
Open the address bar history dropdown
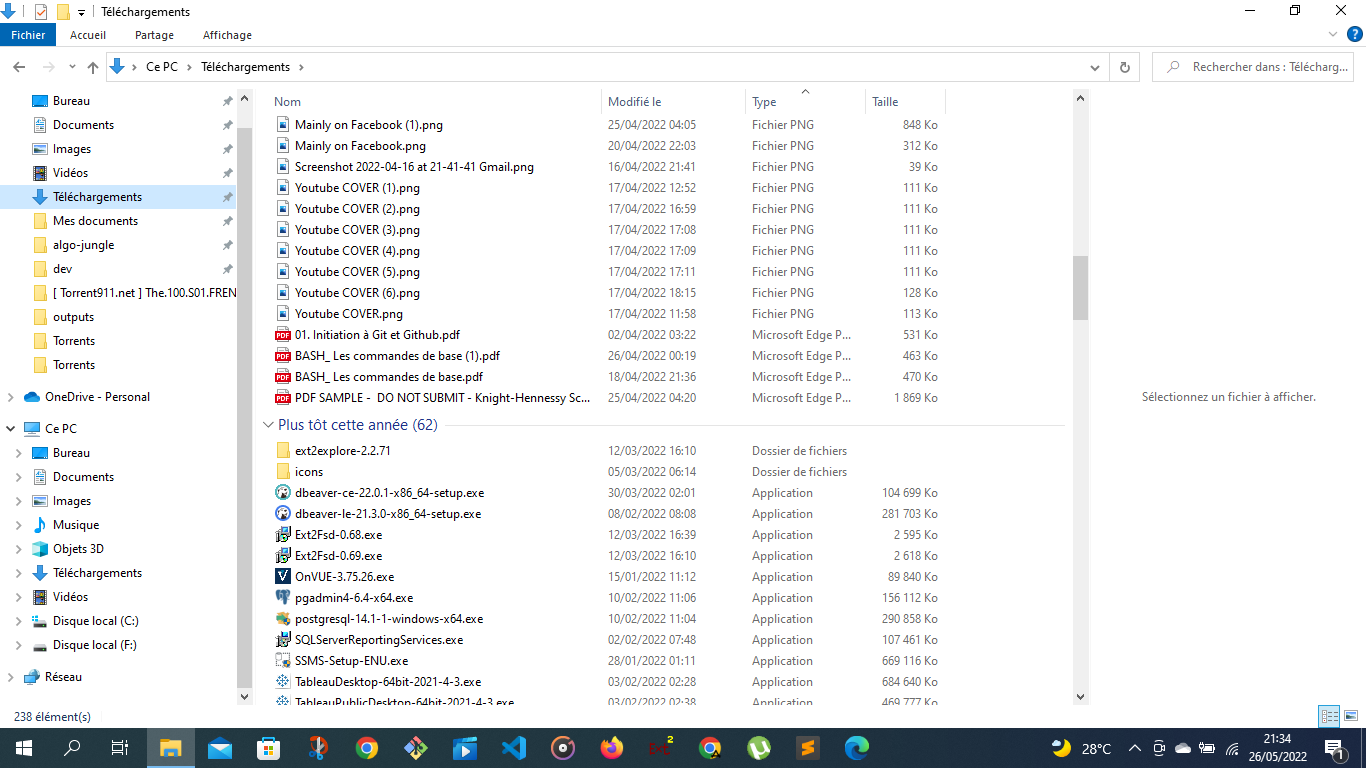1096,67
